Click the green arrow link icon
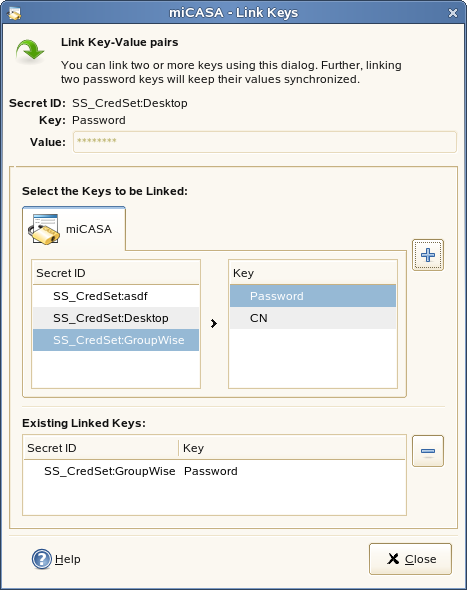Viewport: 467px width, 590px height. (x=30, y=50)
